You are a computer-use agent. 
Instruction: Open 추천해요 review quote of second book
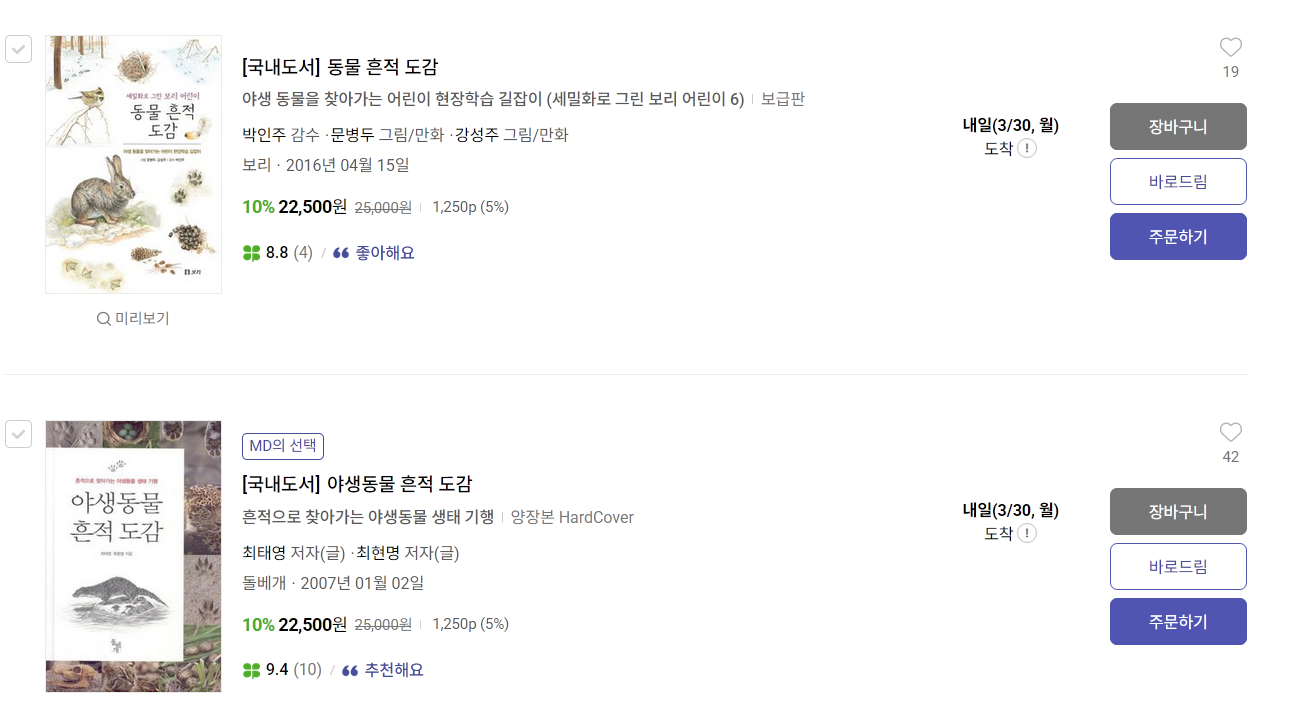tap(393, 670)
